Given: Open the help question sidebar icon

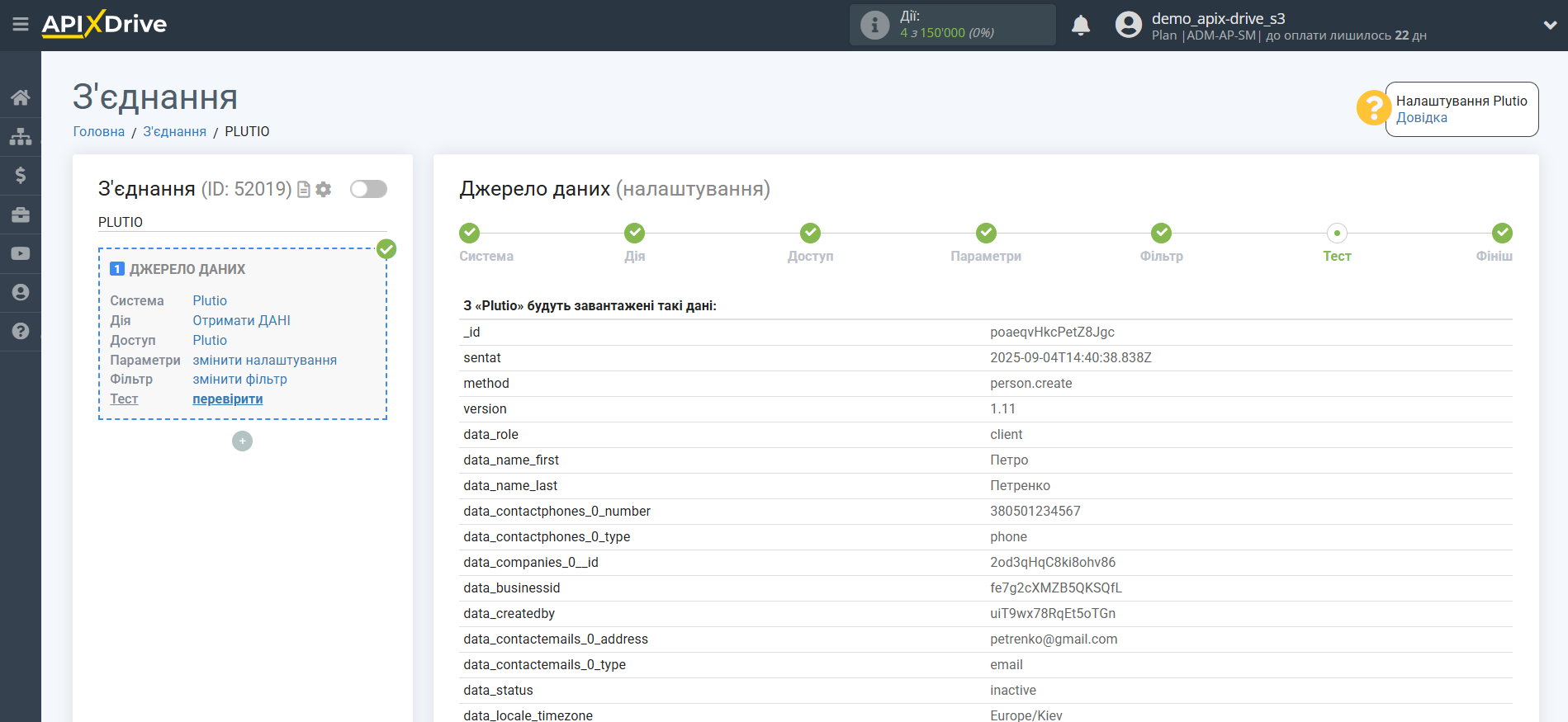Looking at the screenshot, I should (21, 331).
